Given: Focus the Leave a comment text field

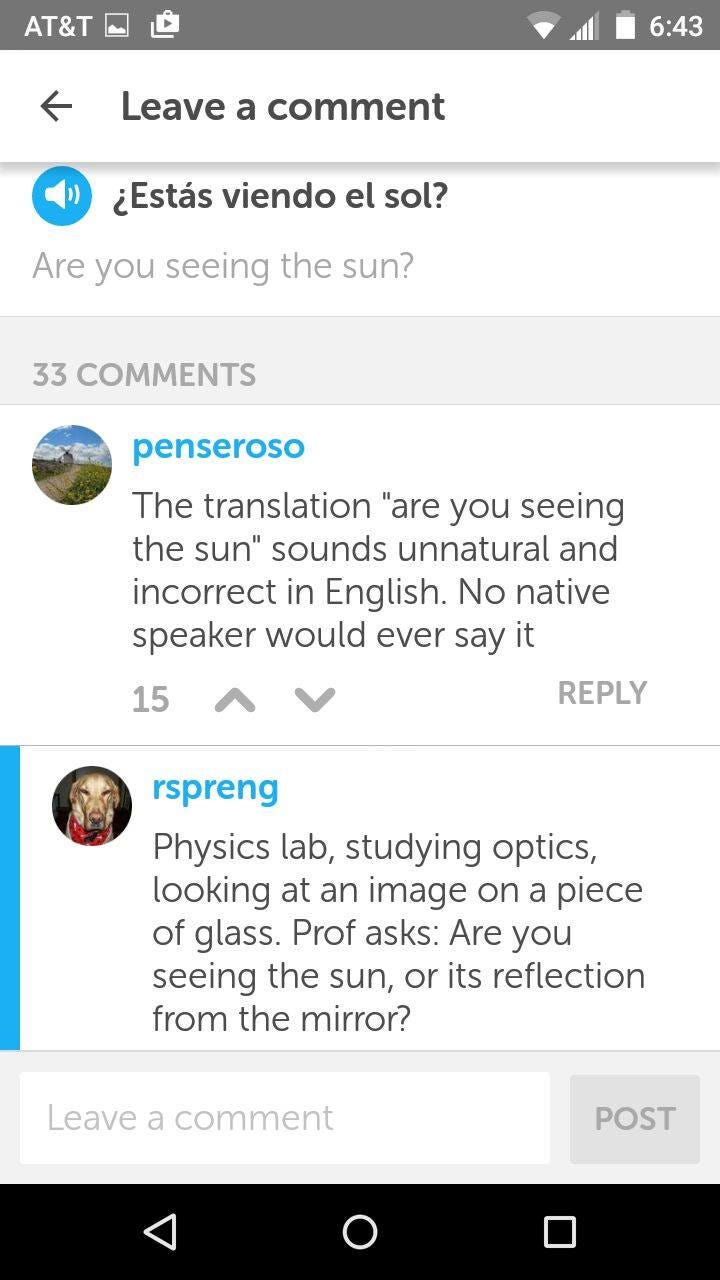Looking at the screenshot, I should point(285,1118).
